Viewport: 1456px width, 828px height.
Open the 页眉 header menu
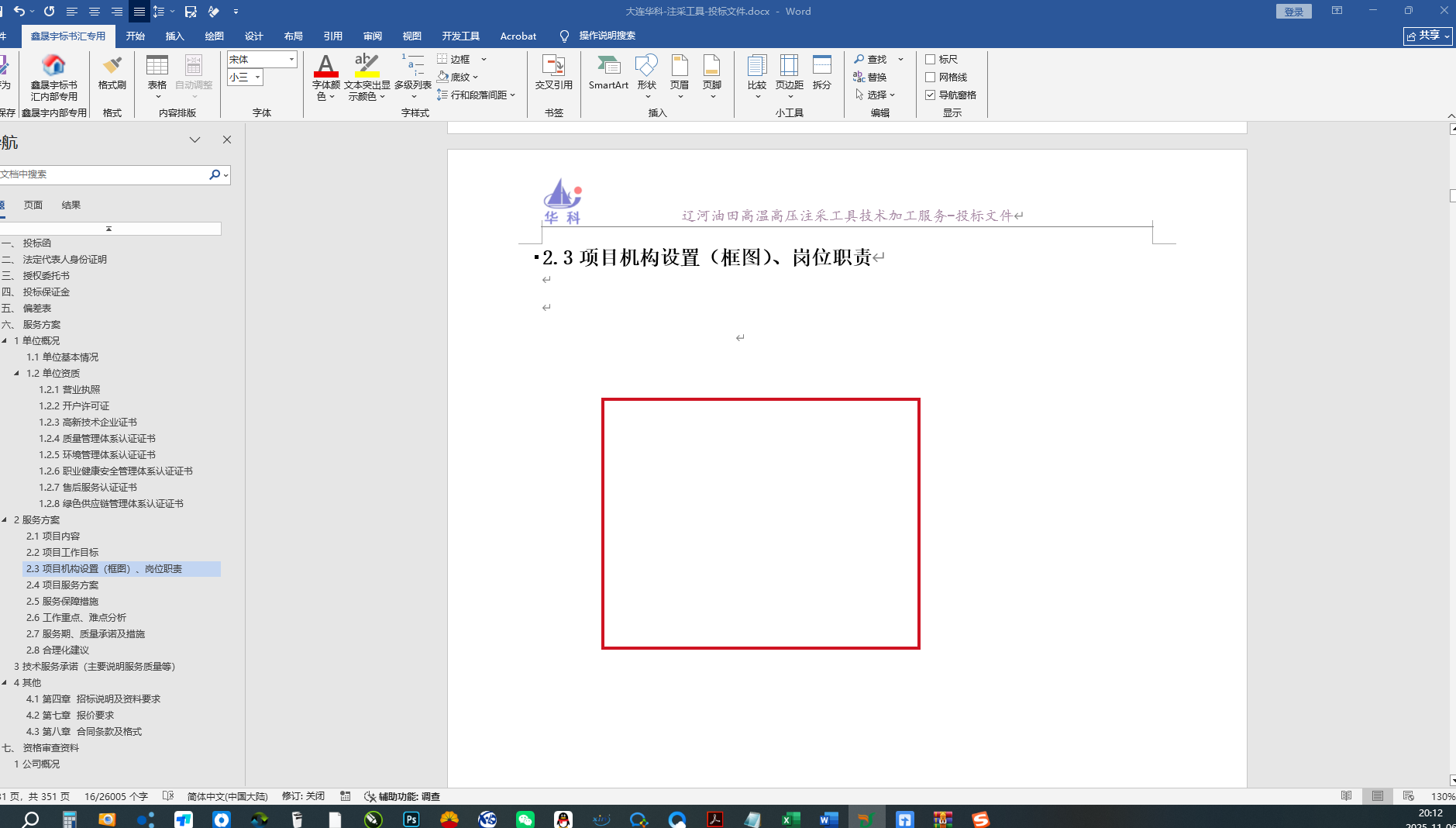tap(680, 78)
